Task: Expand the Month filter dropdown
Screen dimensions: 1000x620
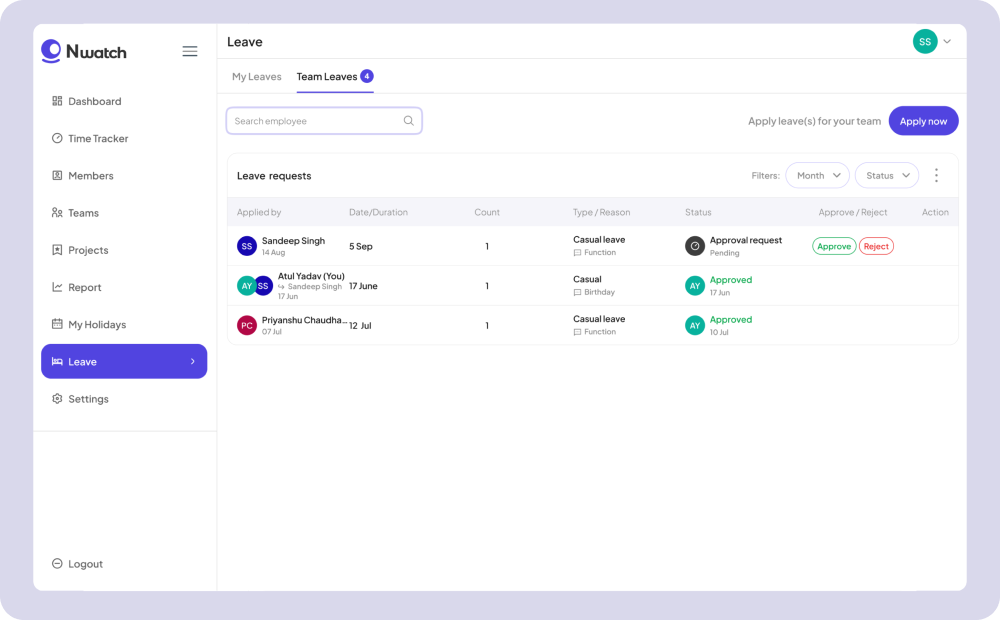Action: 817,175
